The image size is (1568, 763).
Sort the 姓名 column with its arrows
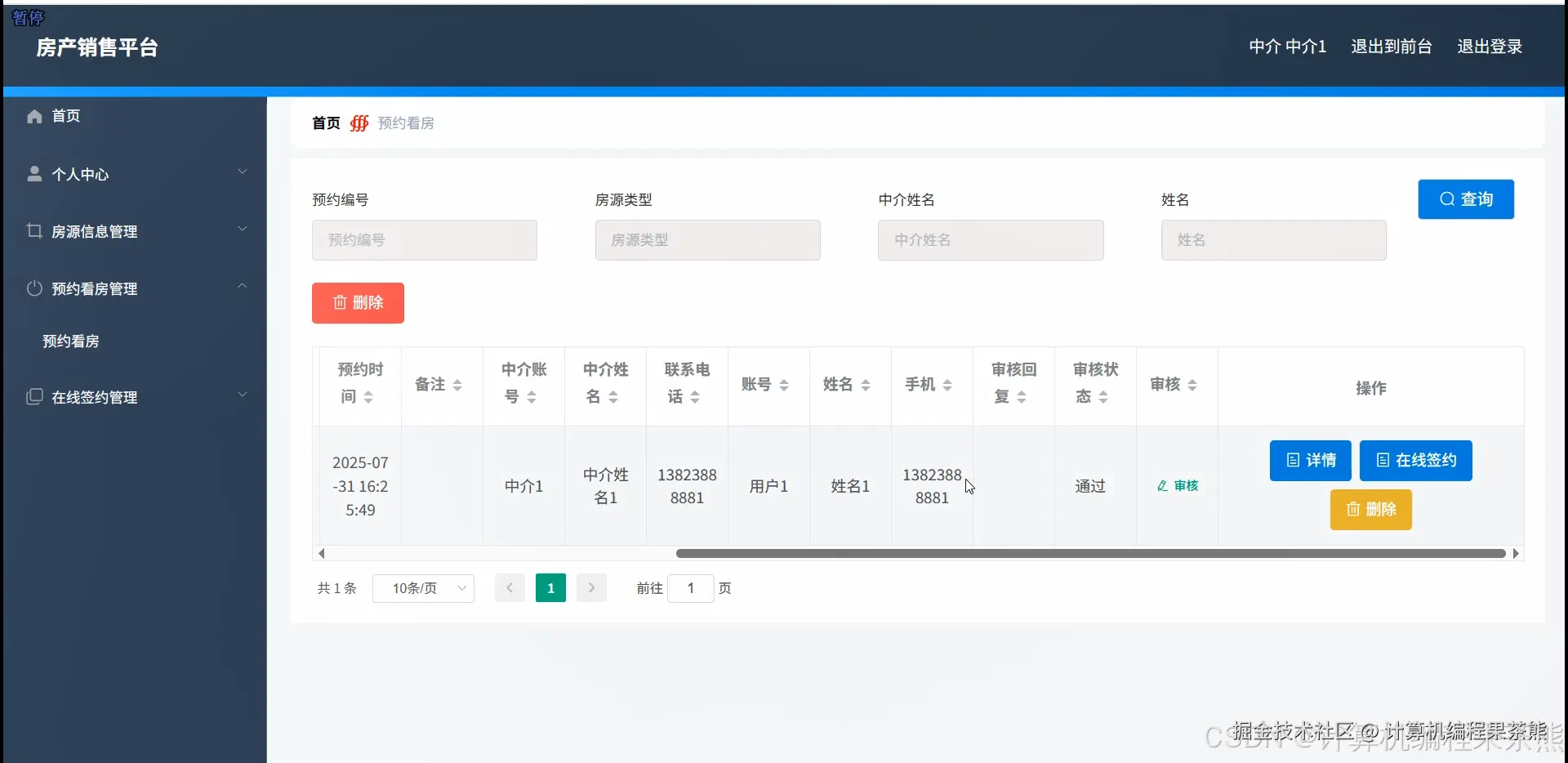[x=866, y=385]
